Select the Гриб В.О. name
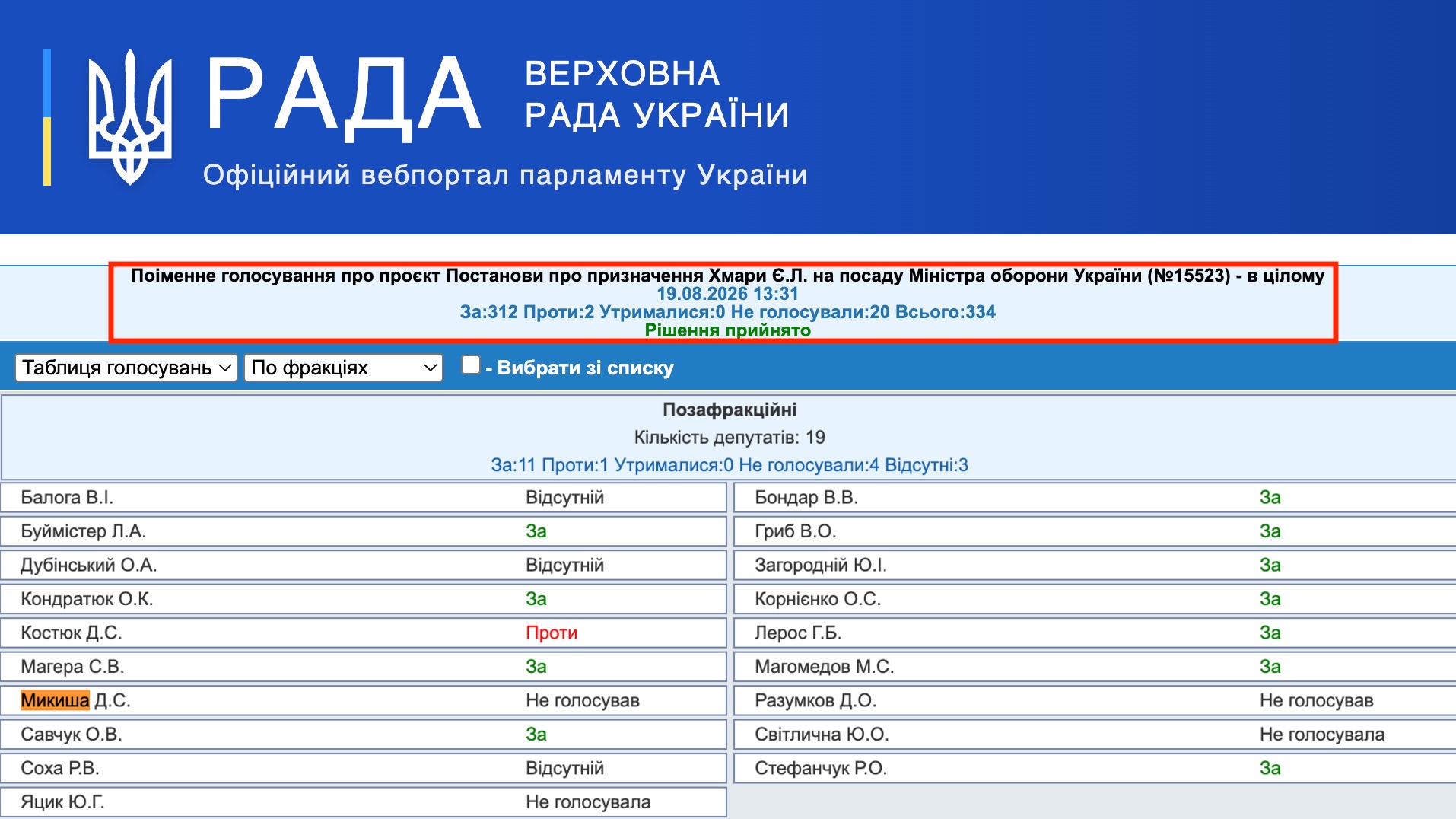1456x819 pixels. coord(796,531)
